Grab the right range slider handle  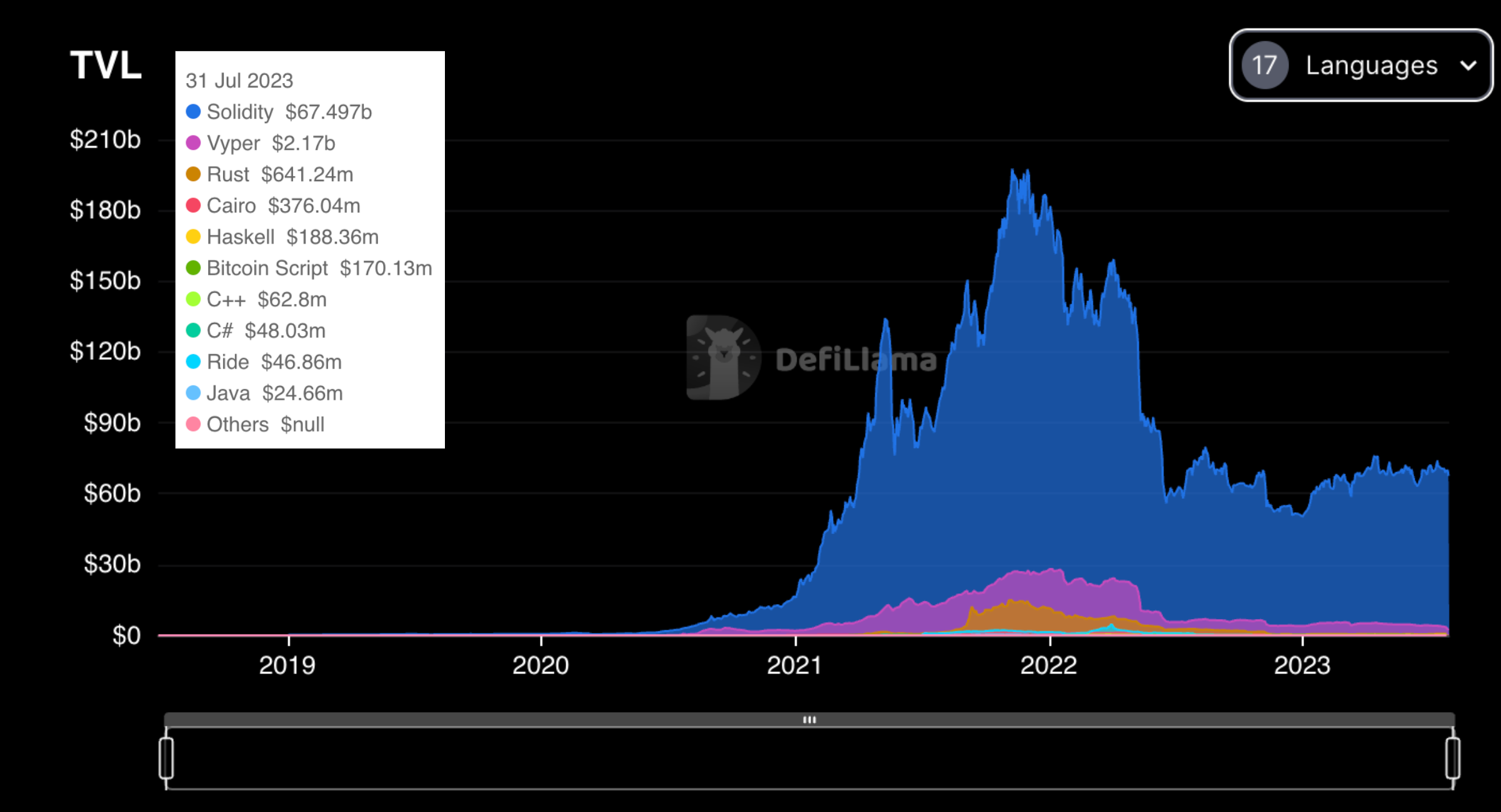point(1453,758)
